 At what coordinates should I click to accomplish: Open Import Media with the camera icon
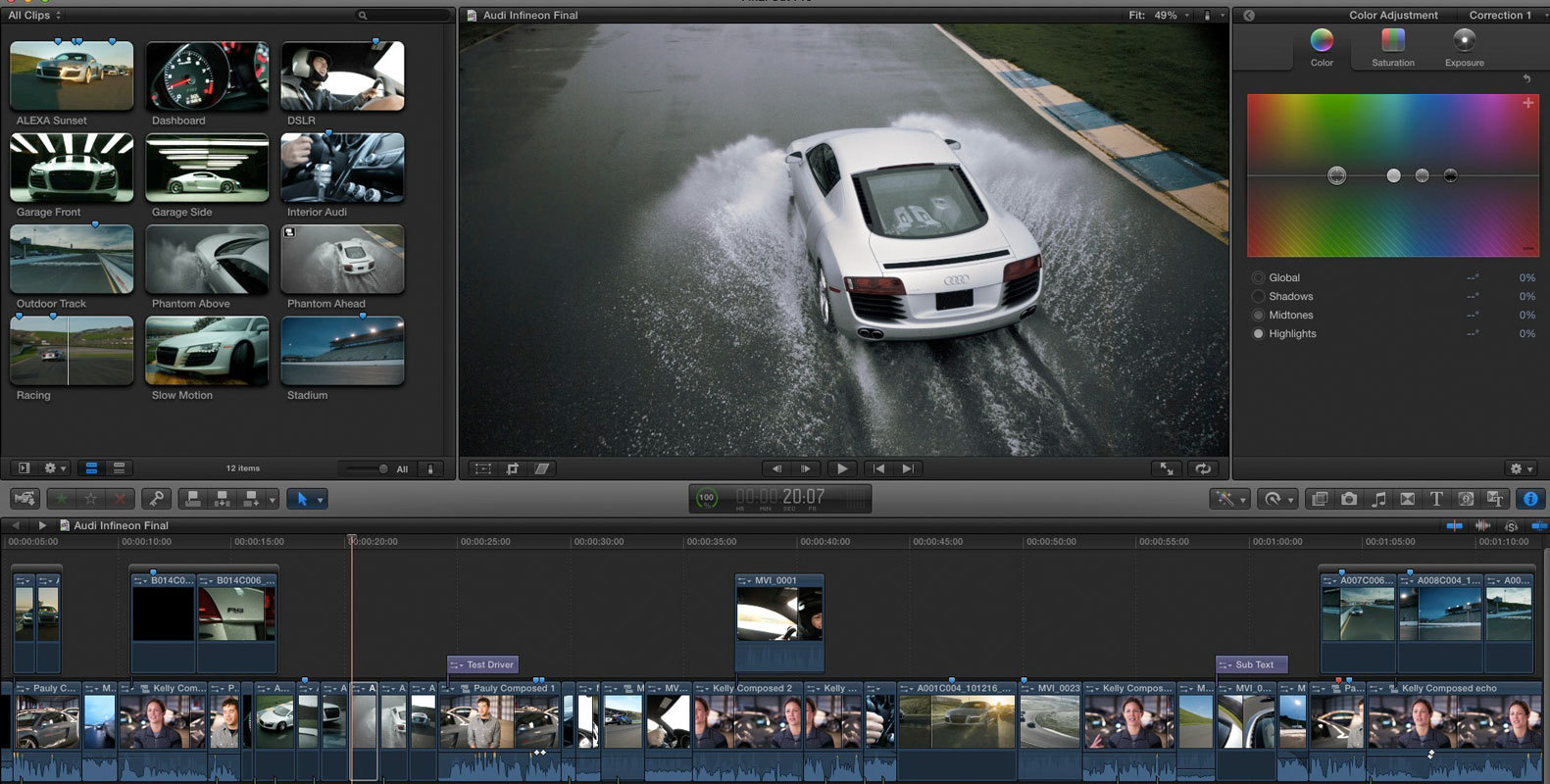(25, 499)
